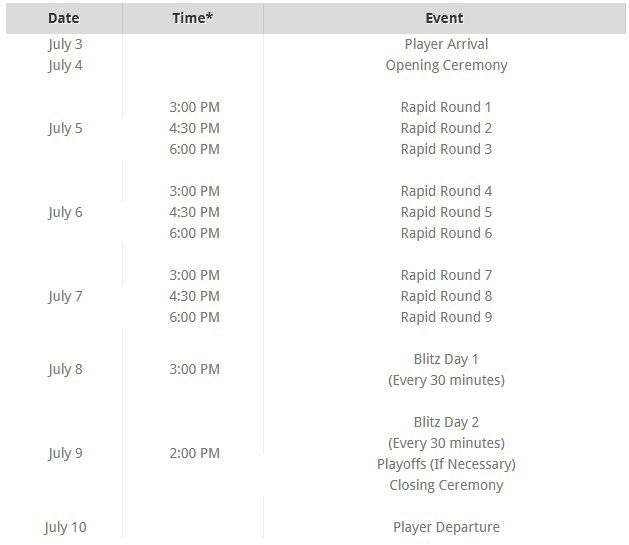Screen dimensions: 629x545
Task: Click the July 6 date cell
Action: (x=65, y=212)
